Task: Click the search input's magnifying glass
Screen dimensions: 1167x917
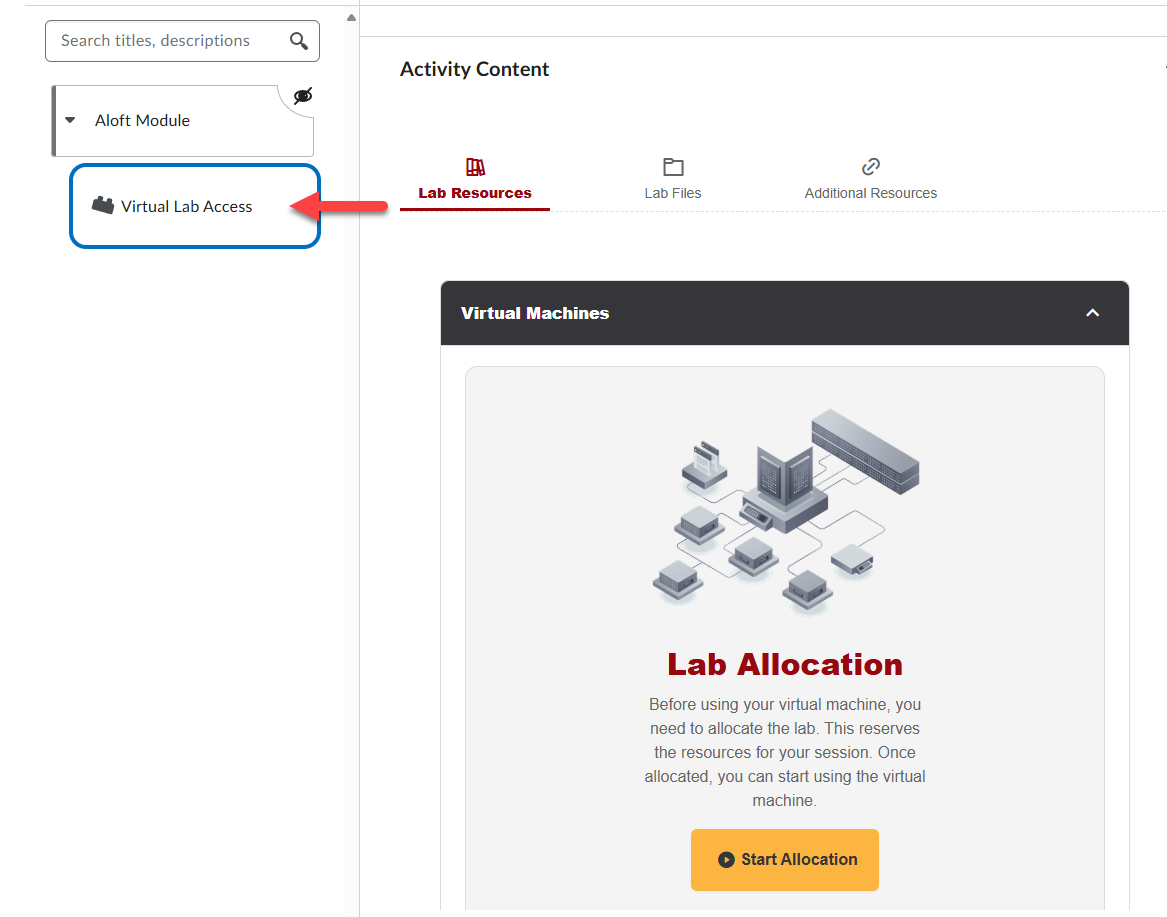Action: click(299, 41)
